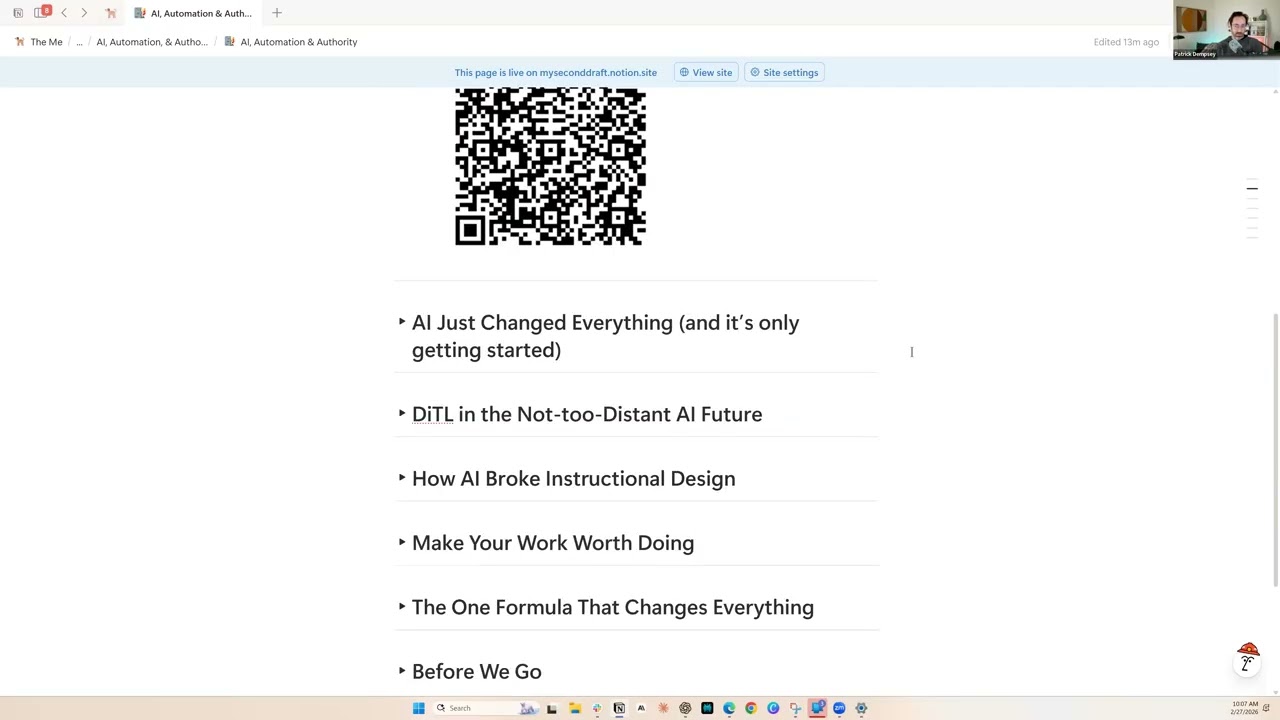Click the AI, Automation & Authority breadcrumb
The image size is (1280, 720).
[x=291, y=42]
